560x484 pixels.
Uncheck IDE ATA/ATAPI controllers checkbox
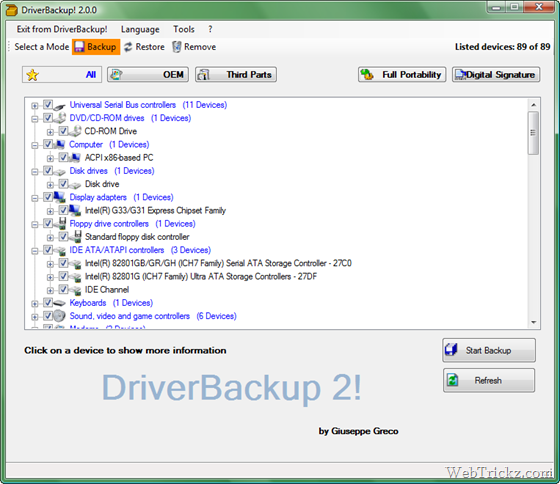click(x=48, y=250)
